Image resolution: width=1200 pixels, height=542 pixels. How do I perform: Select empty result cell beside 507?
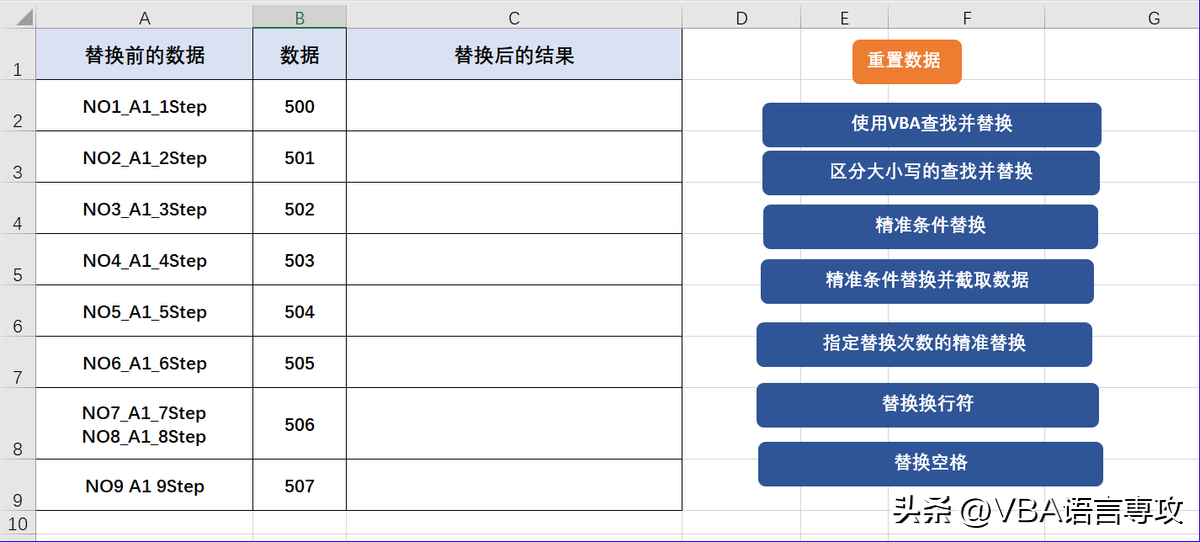click(514, 485)
